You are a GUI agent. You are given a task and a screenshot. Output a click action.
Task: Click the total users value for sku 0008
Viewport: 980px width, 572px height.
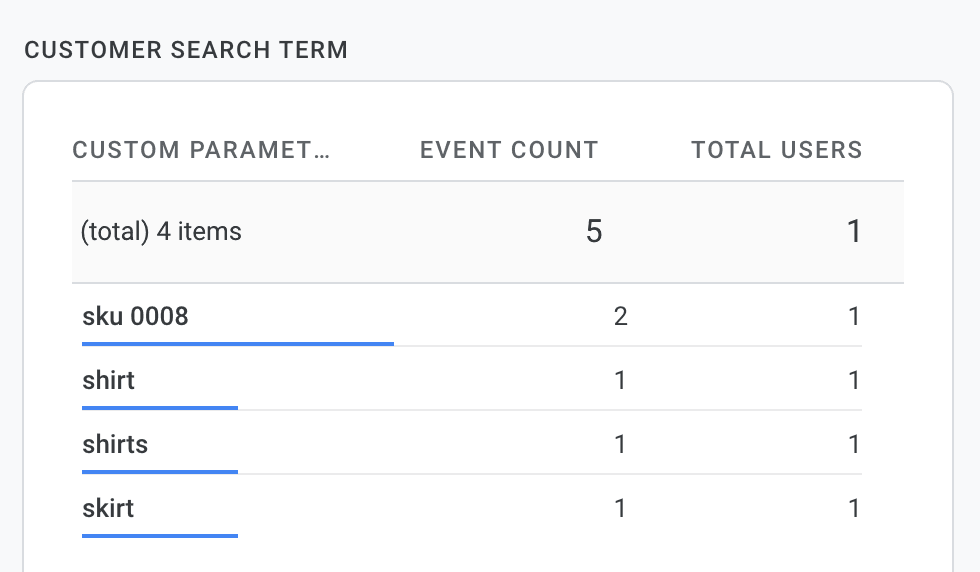point(853,317)
